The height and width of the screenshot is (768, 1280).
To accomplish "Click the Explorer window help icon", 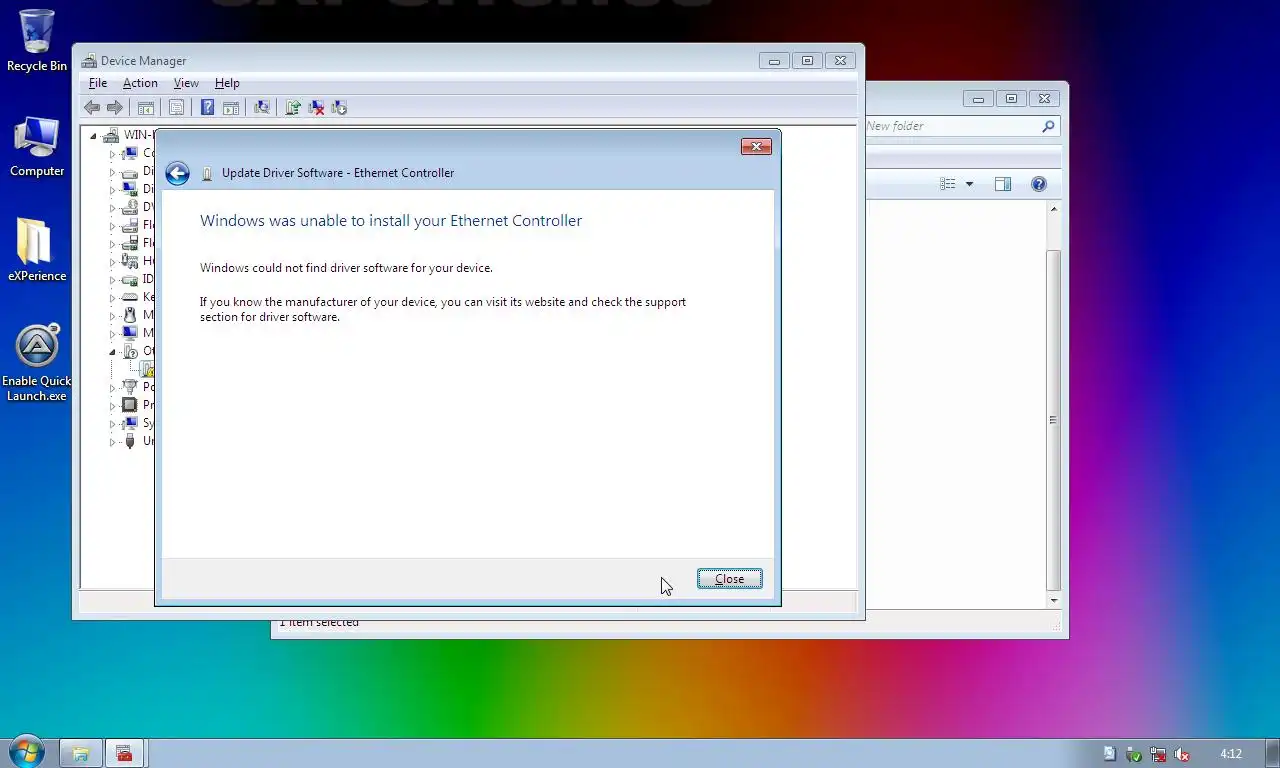I will (x=1039, y=184).
